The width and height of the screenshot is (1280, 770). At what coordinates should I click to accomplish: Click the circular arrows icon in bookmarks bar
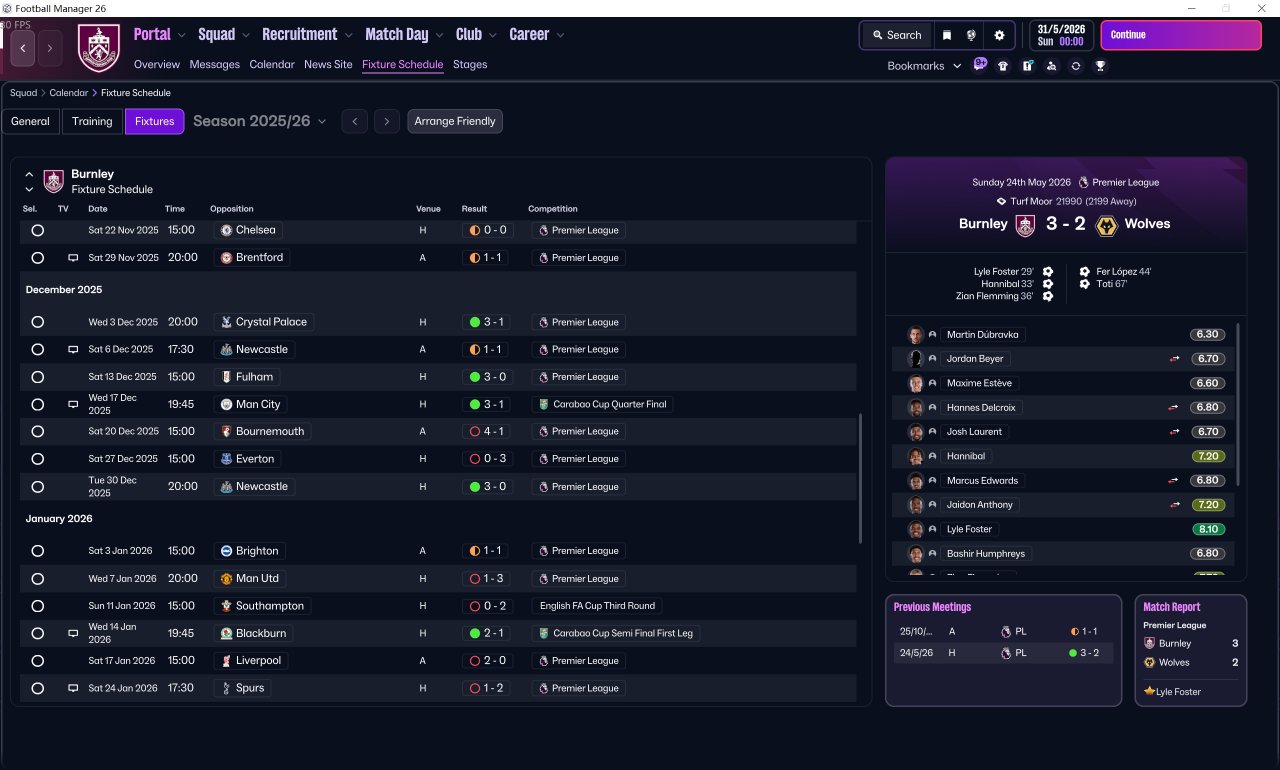[x=1076, y=66]
